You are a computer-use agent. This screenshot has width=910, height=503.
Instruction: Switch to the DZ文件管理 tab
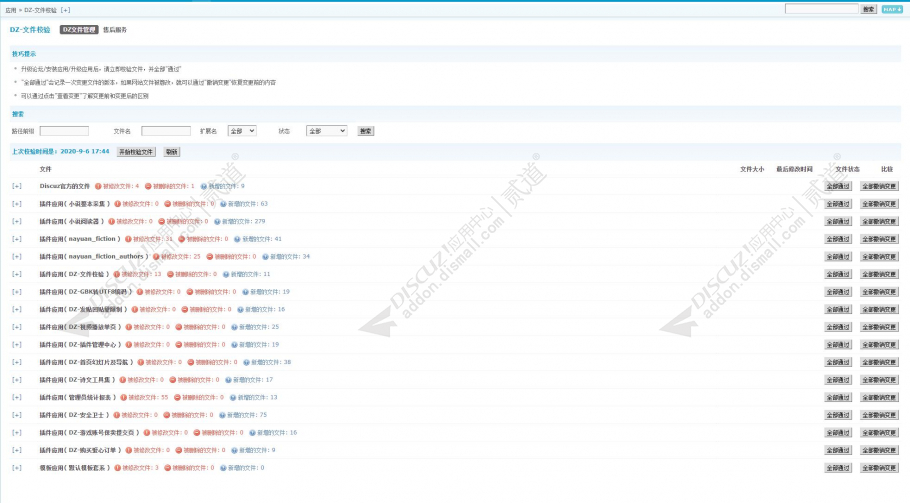coord(79,30)
